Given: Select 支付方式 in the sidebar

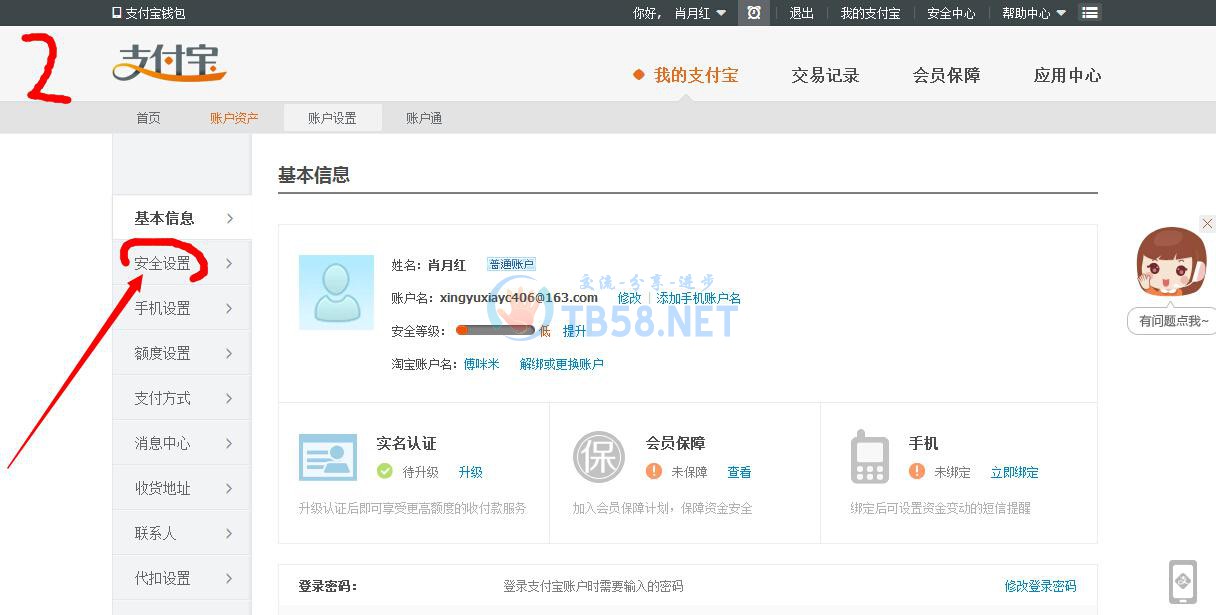Looking at the screenshot, I should coord(182,398).
